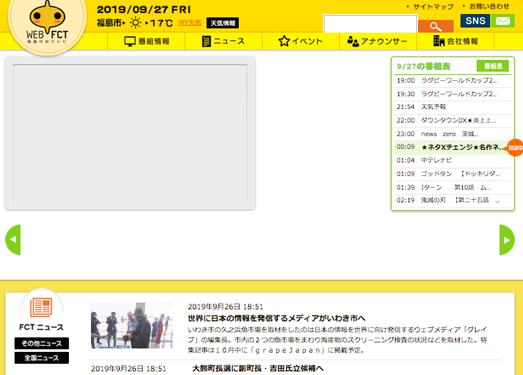Open headline 大熊町長選に副町長・吉田氏立候補へ
The image size is (523, 375).
[258, 368]
